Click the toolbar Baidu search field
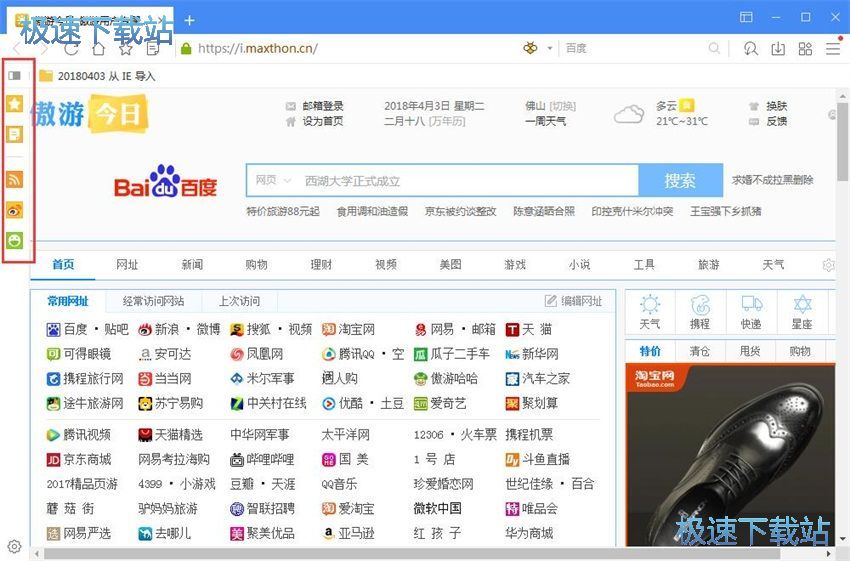This screenshot has height=561, width=850. tap(634, 48)
